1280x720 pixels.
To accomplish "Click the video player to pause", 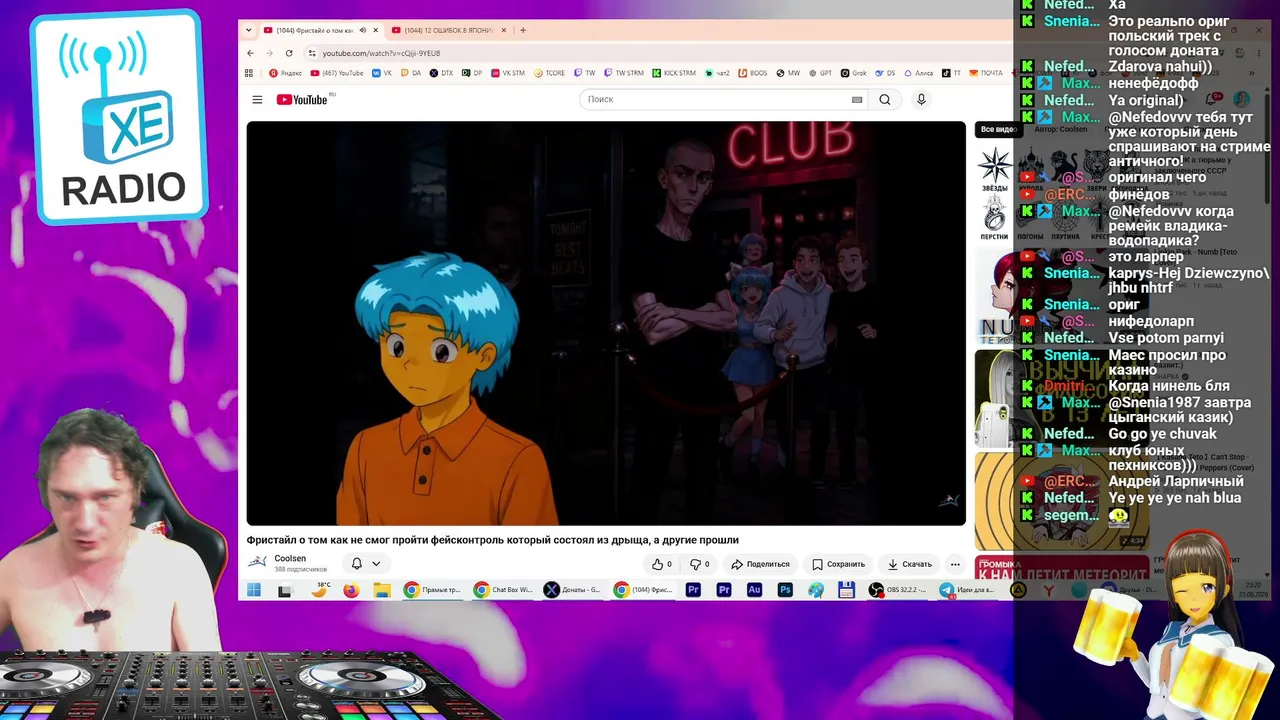I will (x=606, y=323).
